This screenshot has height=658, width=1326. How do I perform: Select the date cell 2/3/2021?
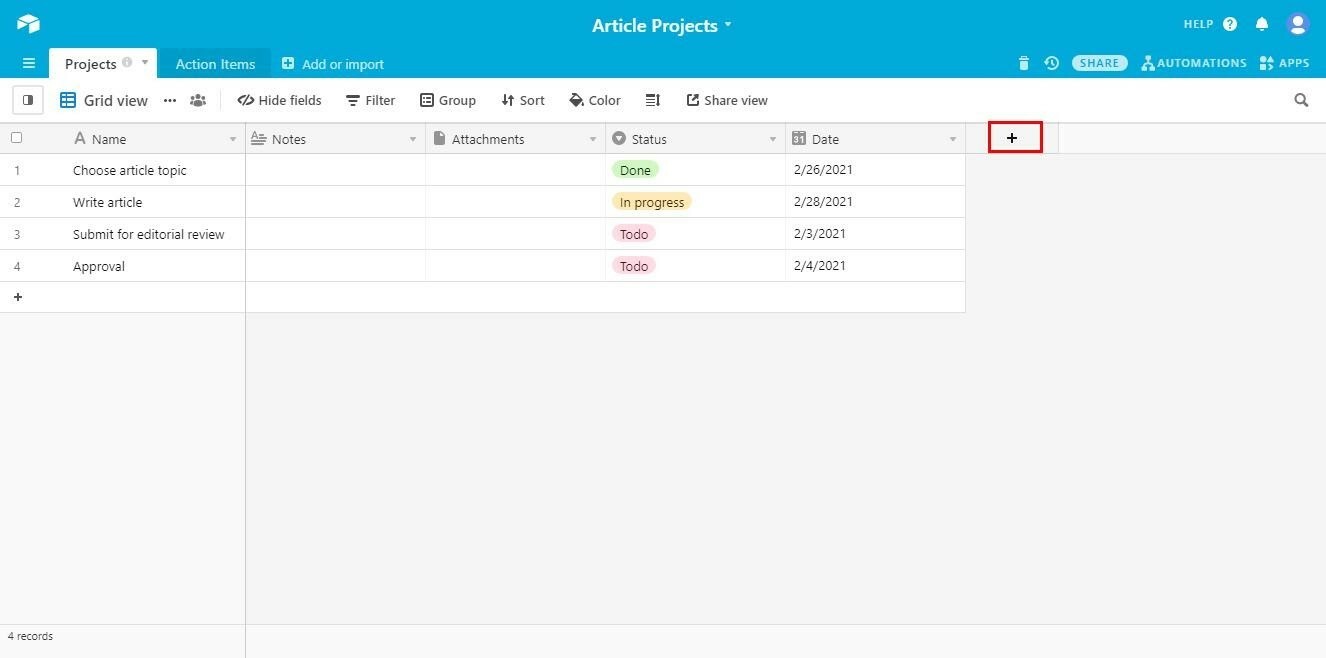coord(875,234)
